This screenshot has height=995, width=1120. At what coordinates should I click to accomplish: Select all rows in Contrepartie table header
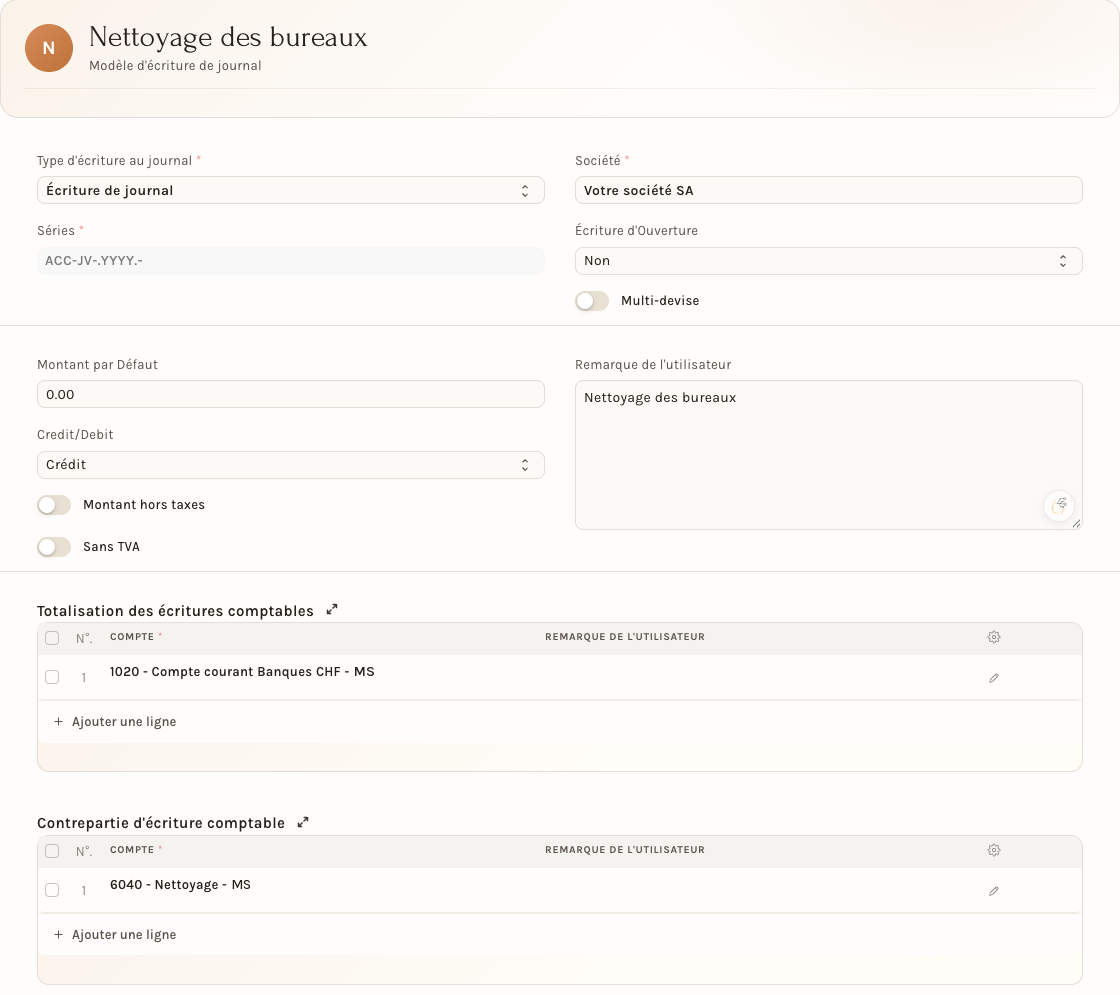pyautogui.click(x=52, y=851)
